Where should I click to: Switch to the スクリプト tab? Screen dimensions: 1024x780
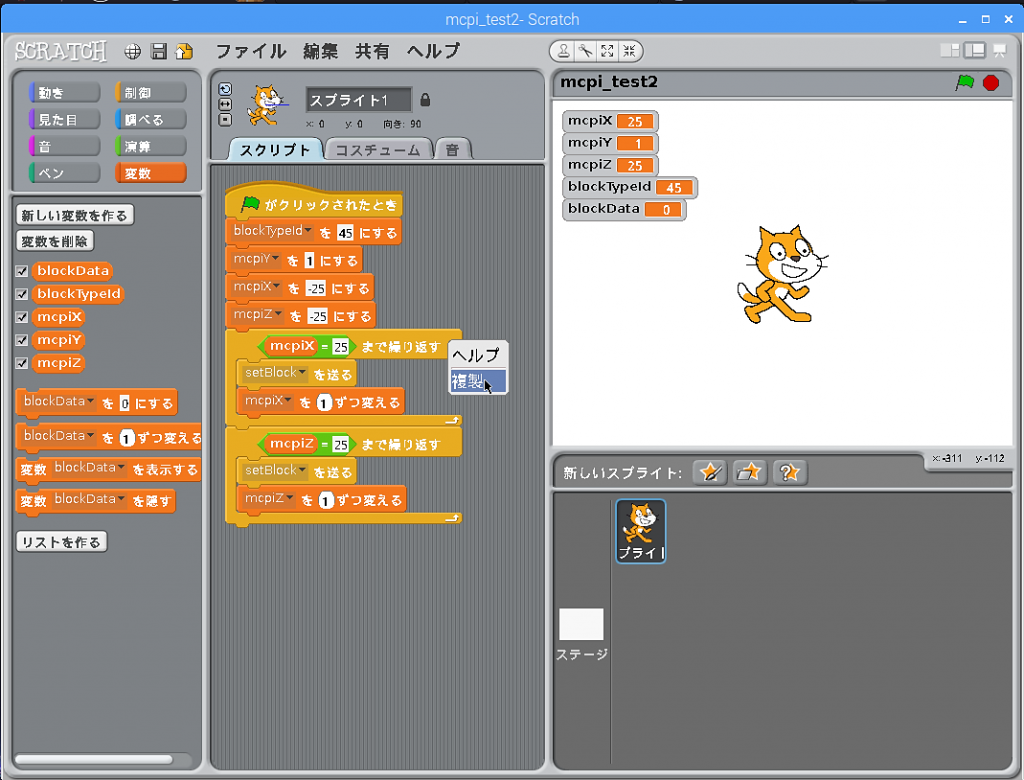point(275,150)
